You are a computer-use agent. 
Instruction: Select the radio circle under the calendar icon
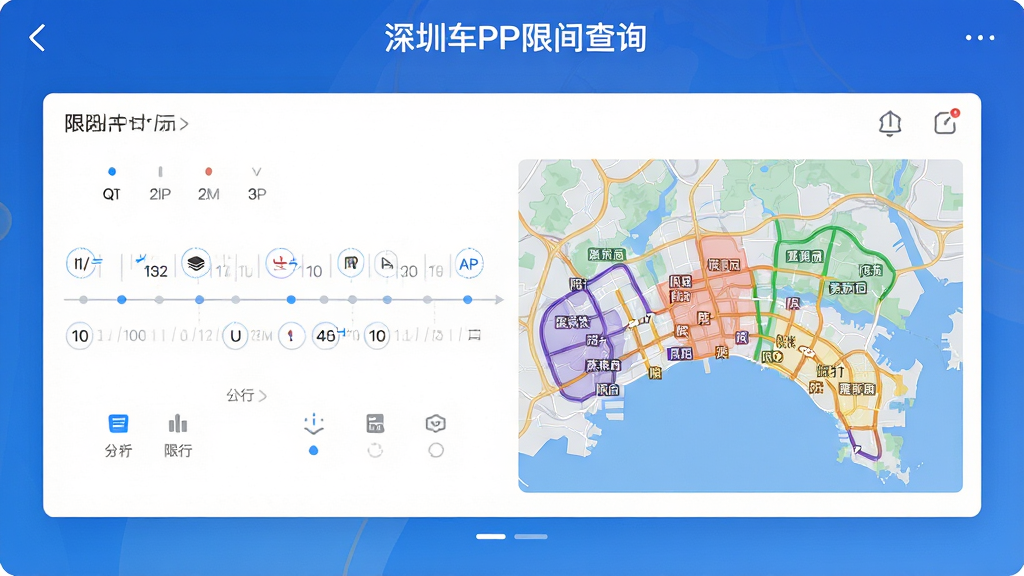[375, 451]
